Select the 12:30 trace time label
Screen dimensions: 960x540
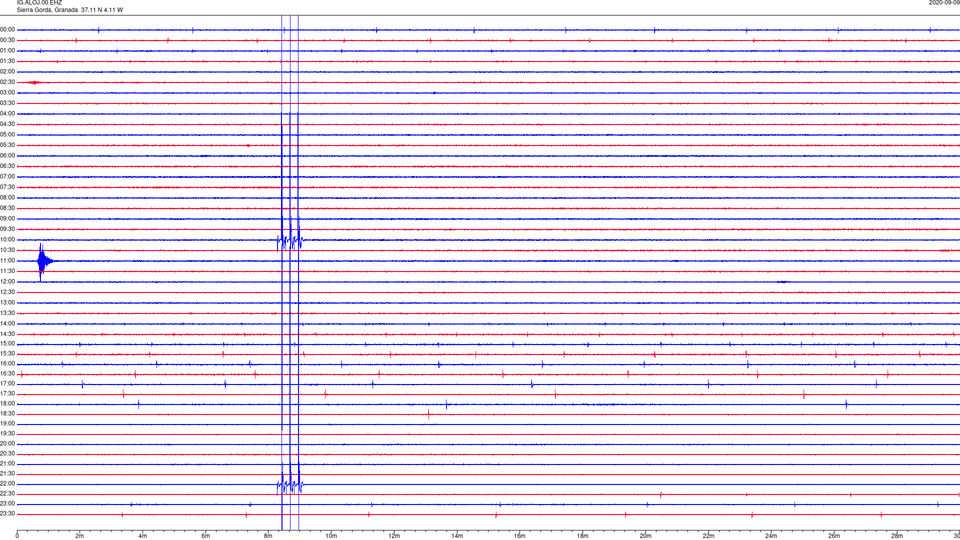(x=7, y=292)
